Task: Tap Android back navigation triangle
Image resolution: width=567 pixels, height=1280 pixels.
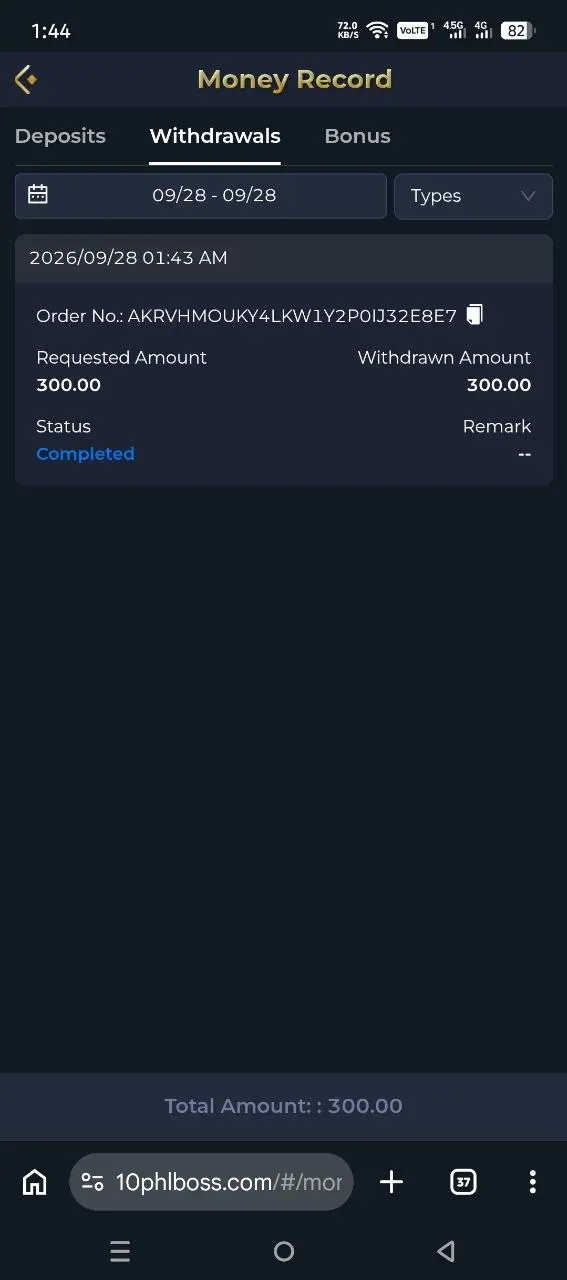Action: (x=446, y=1251)
